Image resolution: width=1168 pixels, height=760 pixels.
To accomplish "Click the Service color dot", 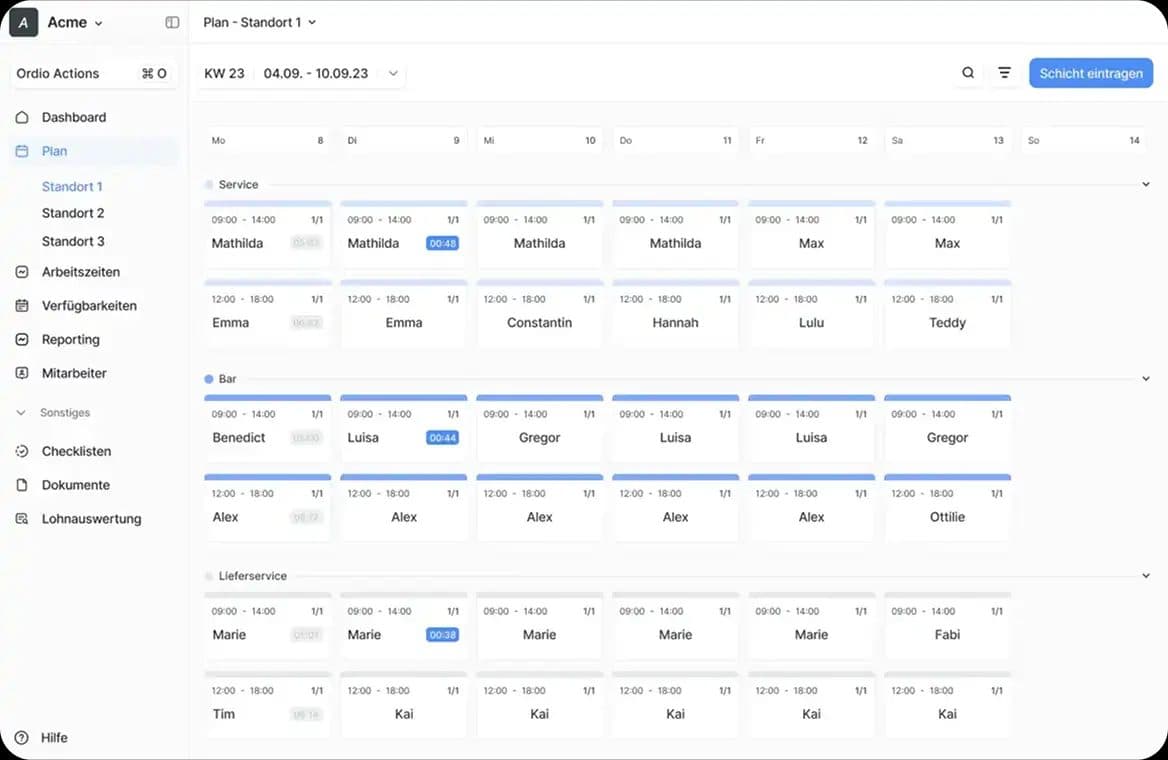I will coord(209,185).
